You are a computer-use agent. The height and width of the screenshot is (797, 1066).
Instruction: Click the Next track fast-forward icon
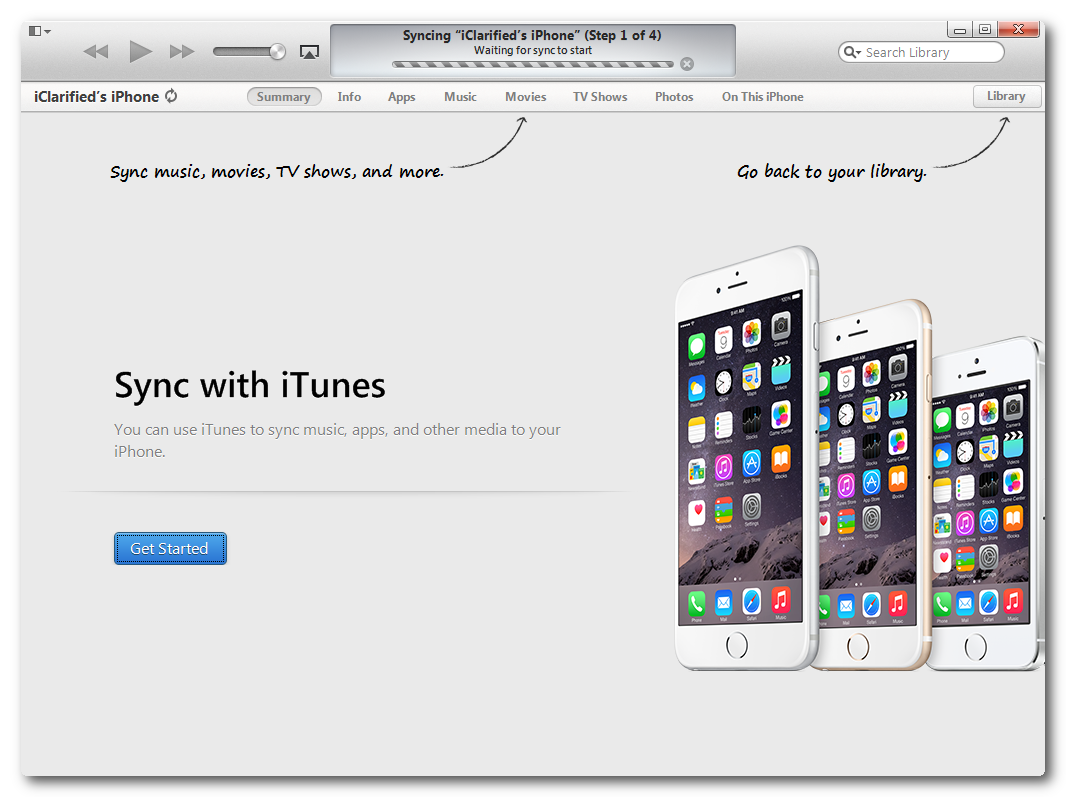[181, 52]
